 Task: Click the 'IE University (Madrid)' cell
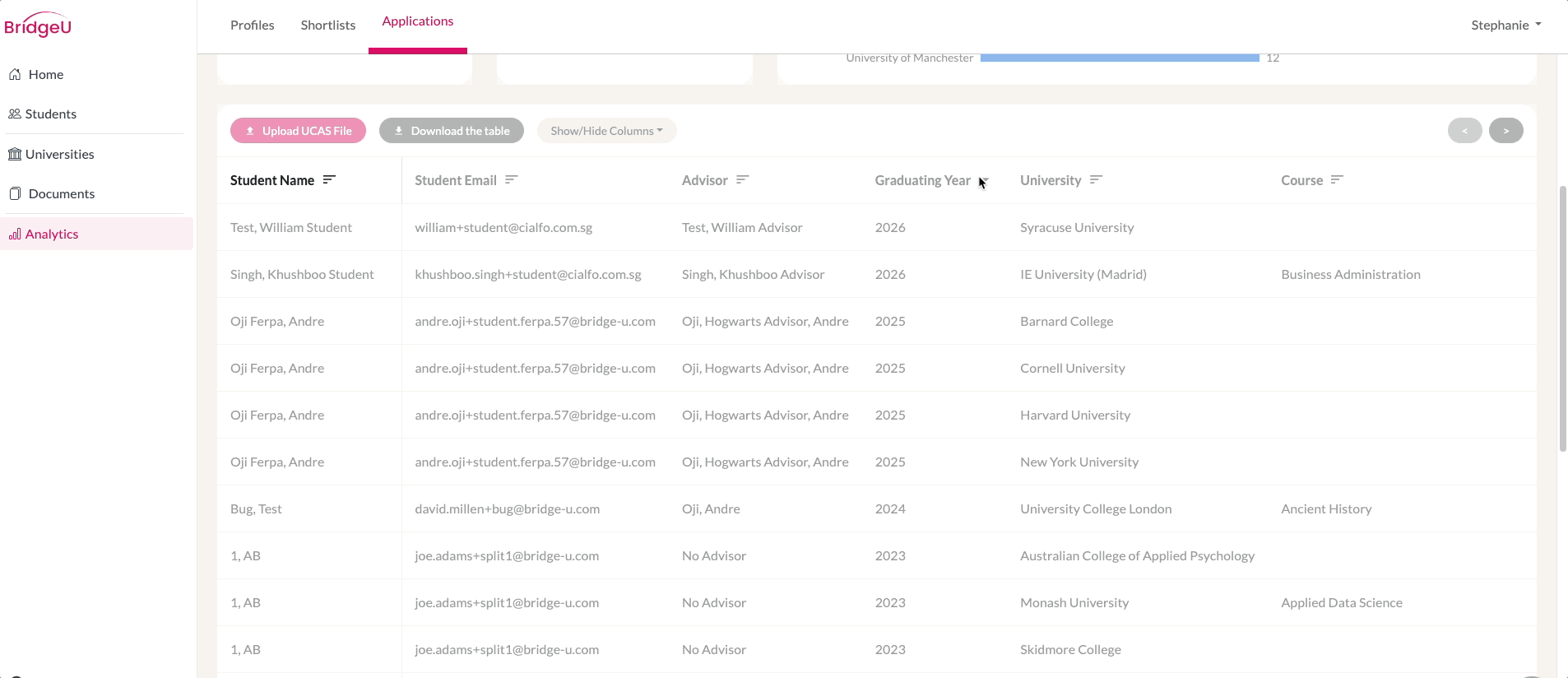(x=1083, y=274)
